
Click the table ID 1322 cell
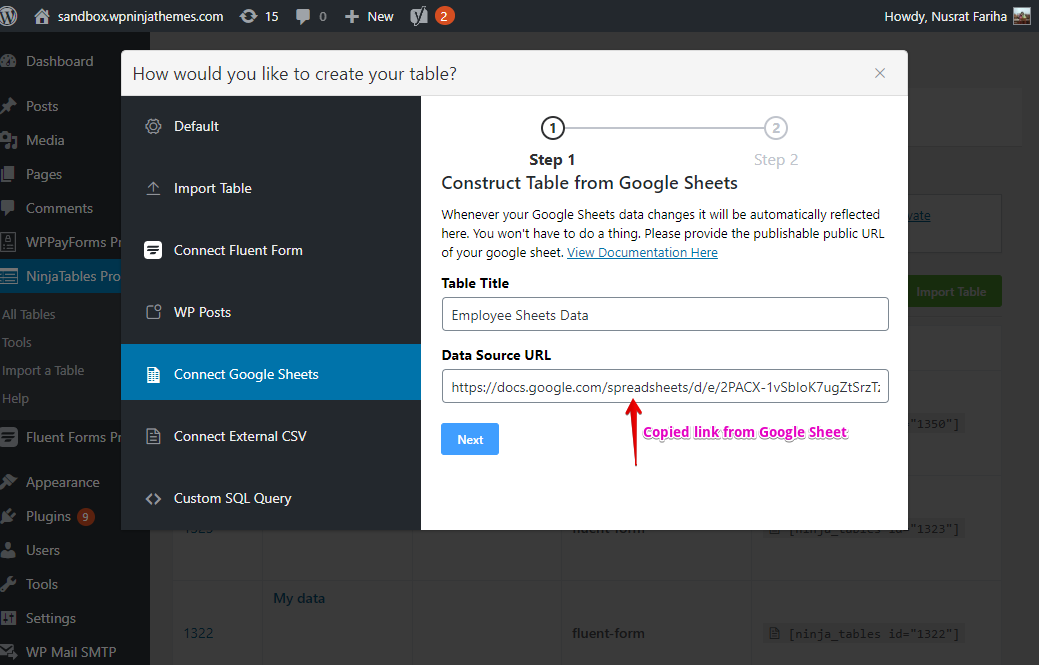(x=198, y=633)
